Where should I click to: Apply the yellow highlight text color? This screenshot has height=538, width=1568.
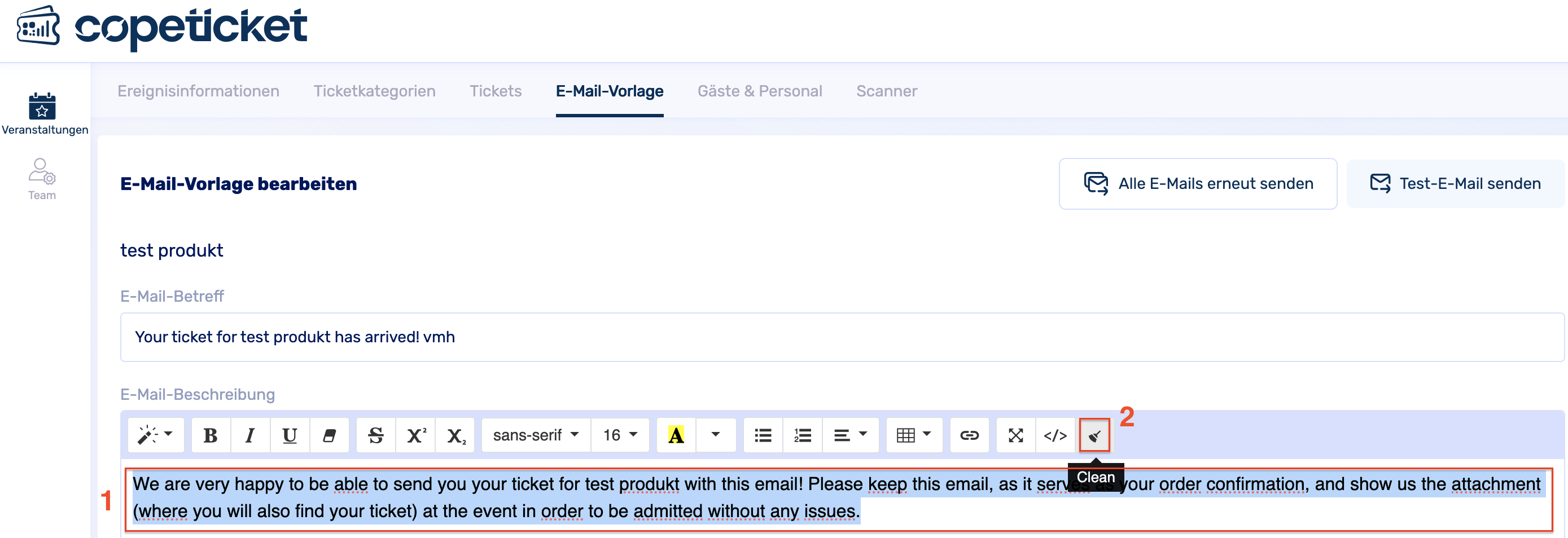pos(676,435)
